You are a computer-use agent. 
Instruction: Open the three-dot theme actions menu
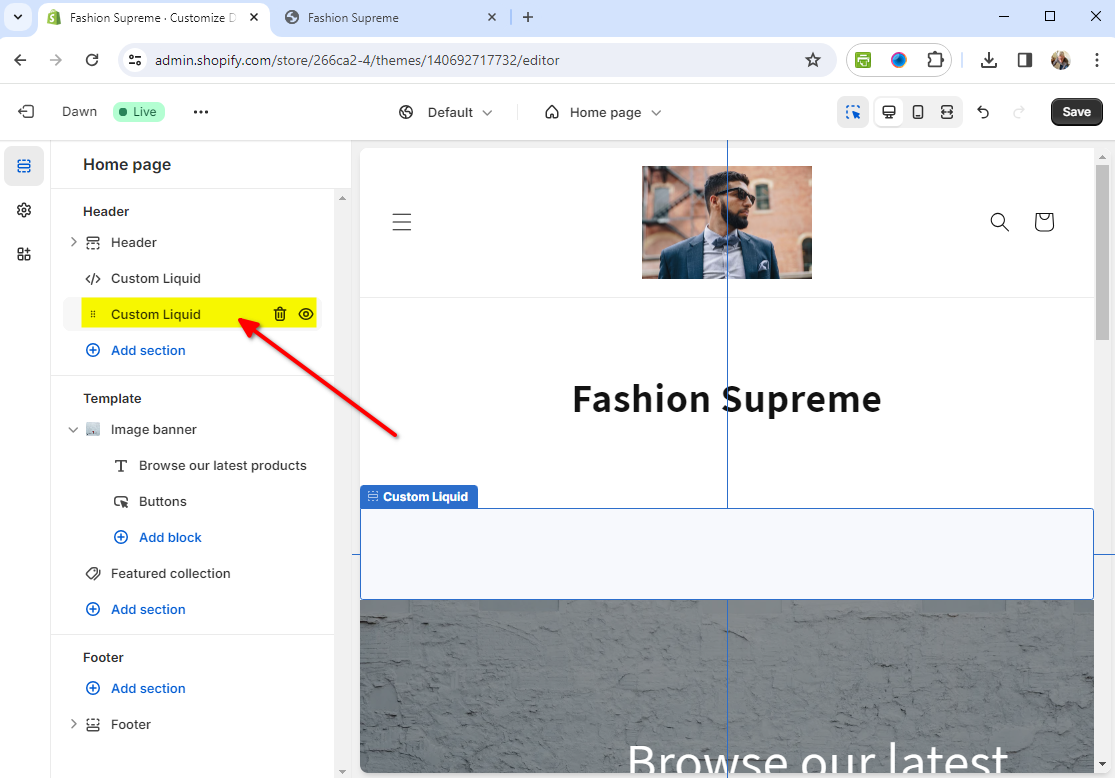[201, 112]
